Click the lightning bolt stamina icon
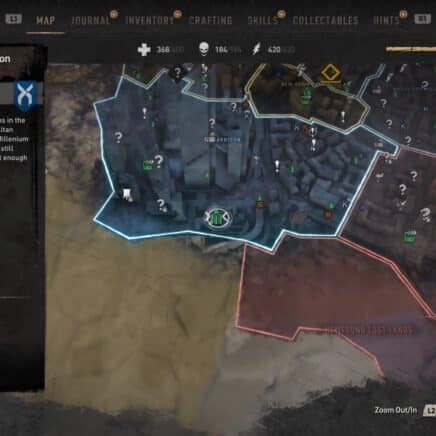 click(x=256, y=49)
